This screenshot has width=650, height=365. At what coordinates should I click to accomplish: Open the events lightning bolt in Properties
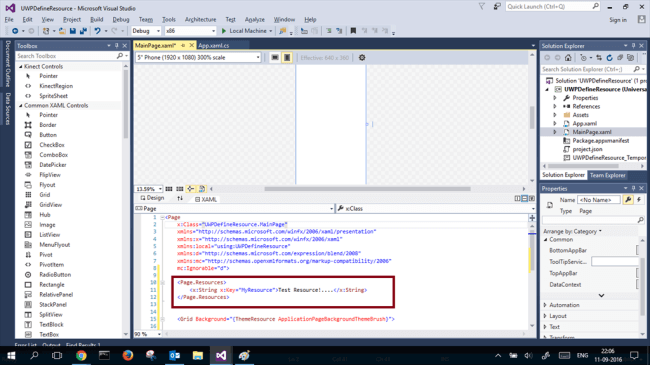coord(639,200)
